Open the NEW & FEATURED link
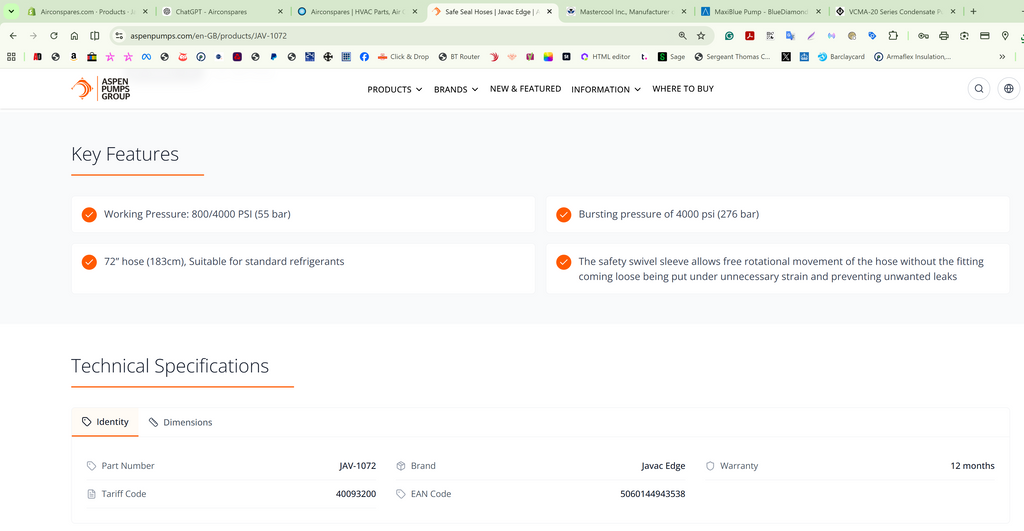The width and height of the screenshot is (1024, 531). (x=526, y=89)
